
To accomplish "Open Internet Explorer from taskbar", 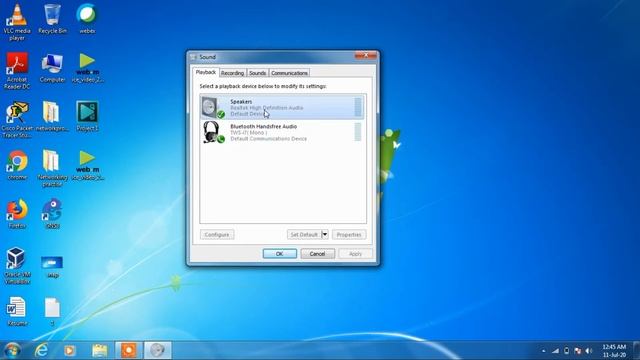I will [41, 350].
